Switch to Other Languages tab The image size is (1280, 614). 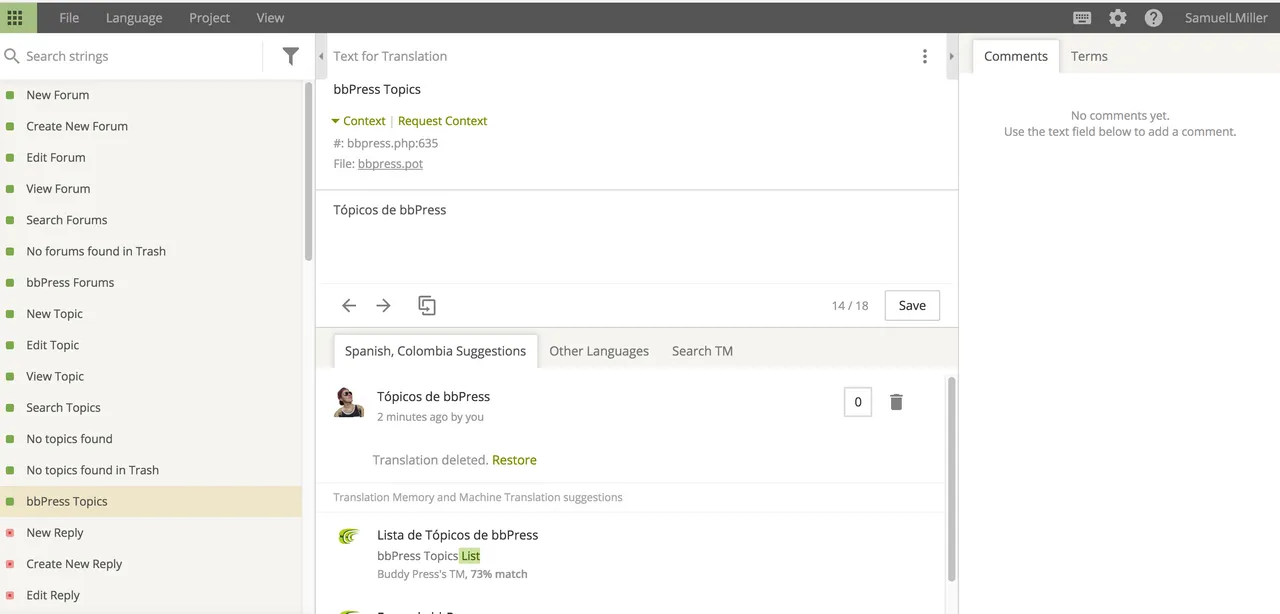tap(599, 351)
